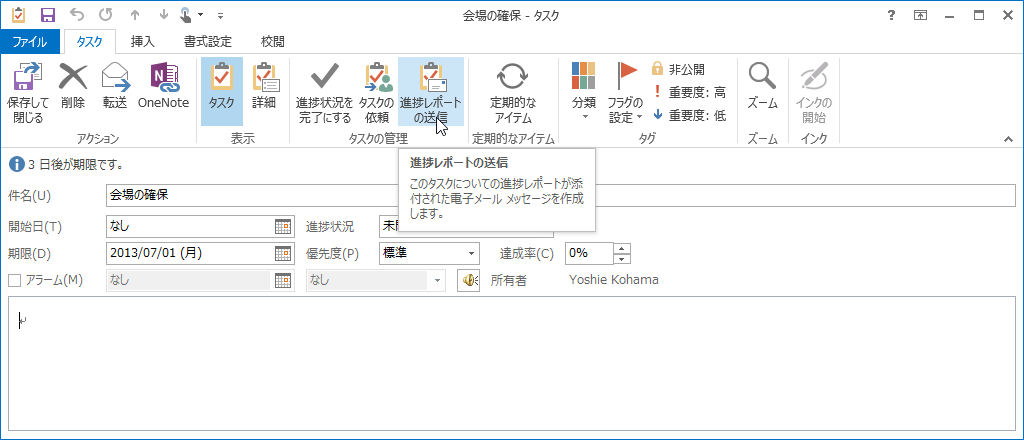Screen dimensions: 1024x440
Task: Click Save & Close (保存して閉じる) icon
Action: [x=28, y=93]
